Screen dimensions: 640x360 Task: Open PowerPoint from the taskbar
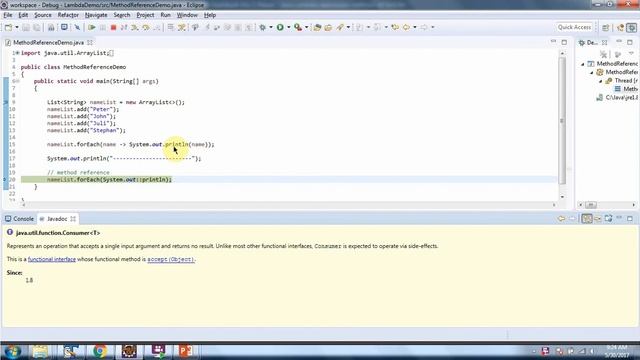(x=185, y=351)
